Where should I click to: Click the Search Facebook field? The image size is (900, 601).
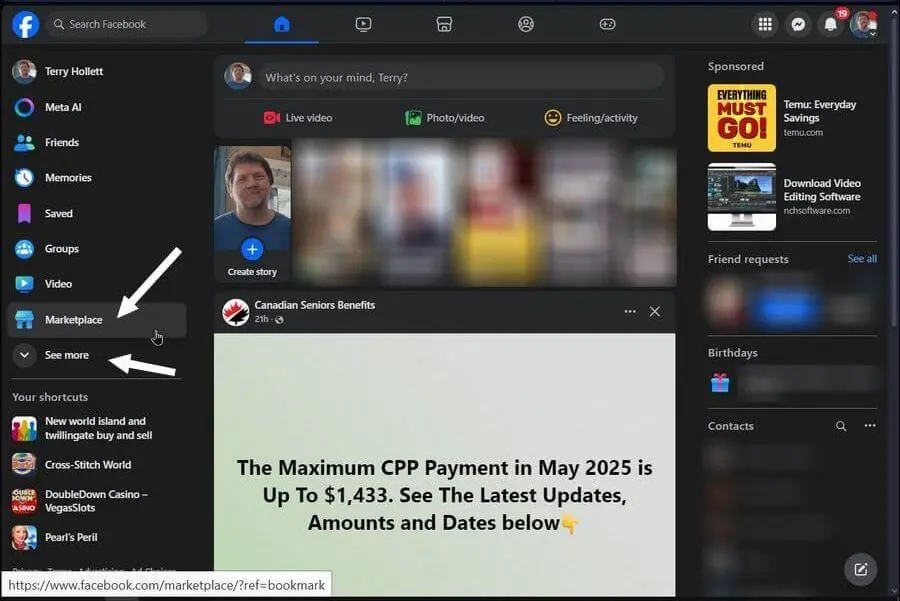pyautogui.click(x=126, y=24)
